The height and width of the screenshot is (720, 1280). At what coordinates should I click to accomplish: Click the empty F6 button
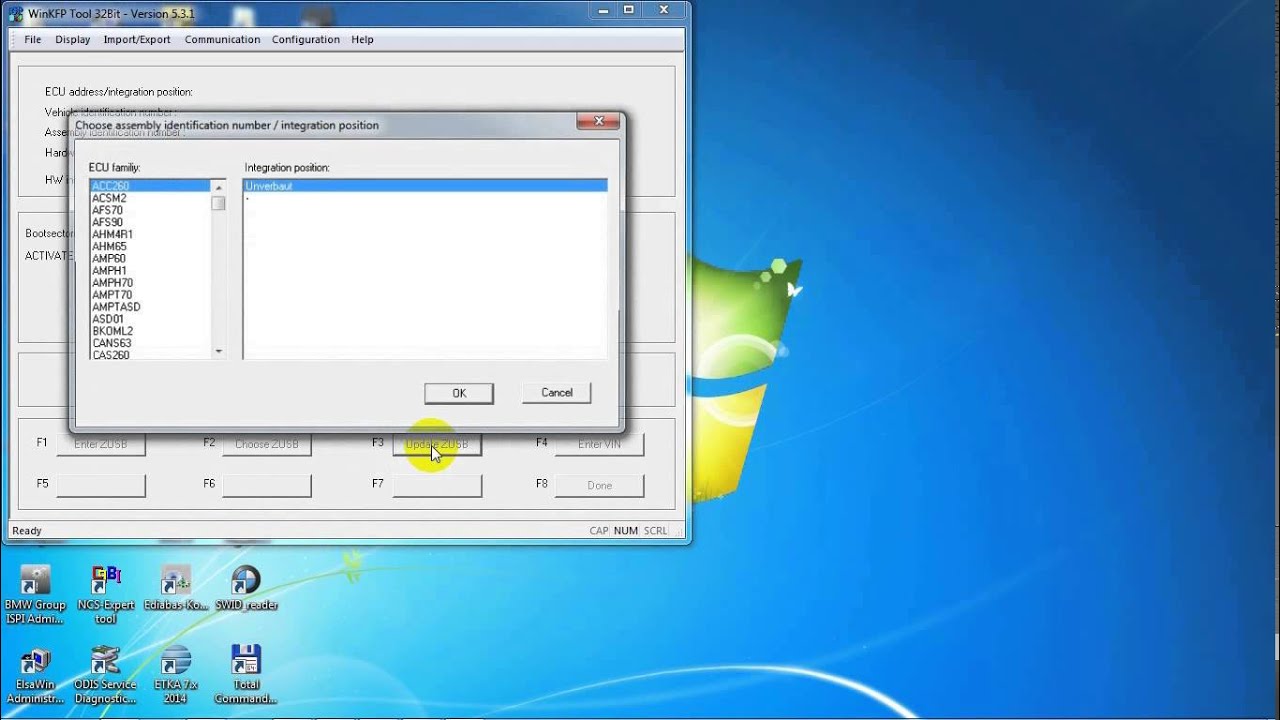click(x=266, y=486)
